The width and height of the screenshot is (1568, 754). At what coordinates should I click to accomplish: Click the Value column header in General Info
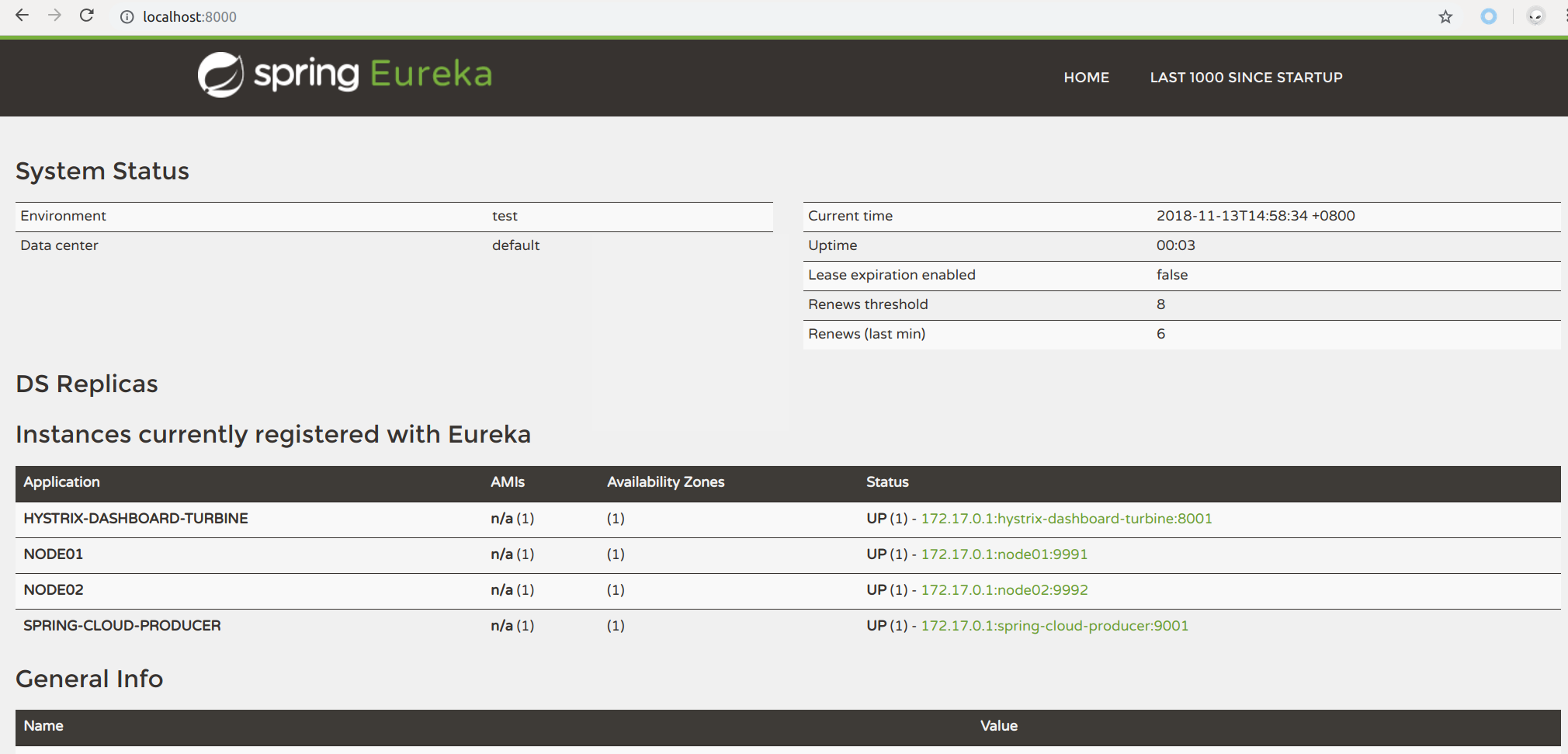point(998,725)
